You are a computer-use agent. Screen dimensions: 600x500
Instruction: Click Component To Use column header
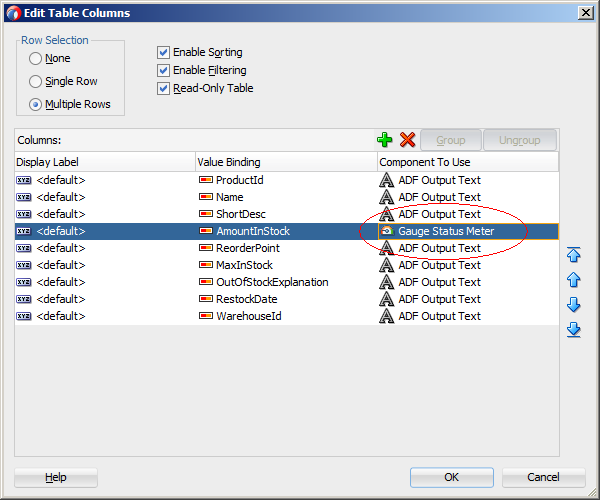tap(468, 162)
